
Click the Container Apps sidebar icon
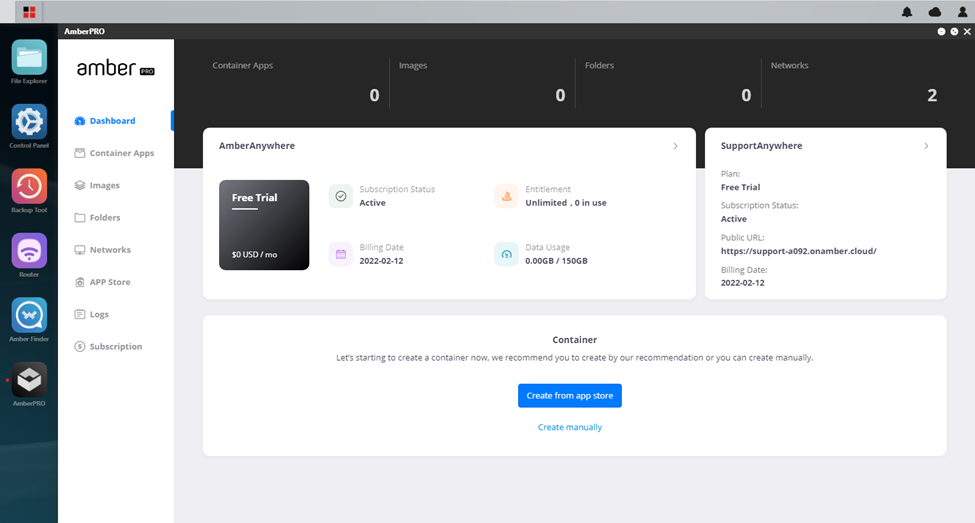point(80,153)
